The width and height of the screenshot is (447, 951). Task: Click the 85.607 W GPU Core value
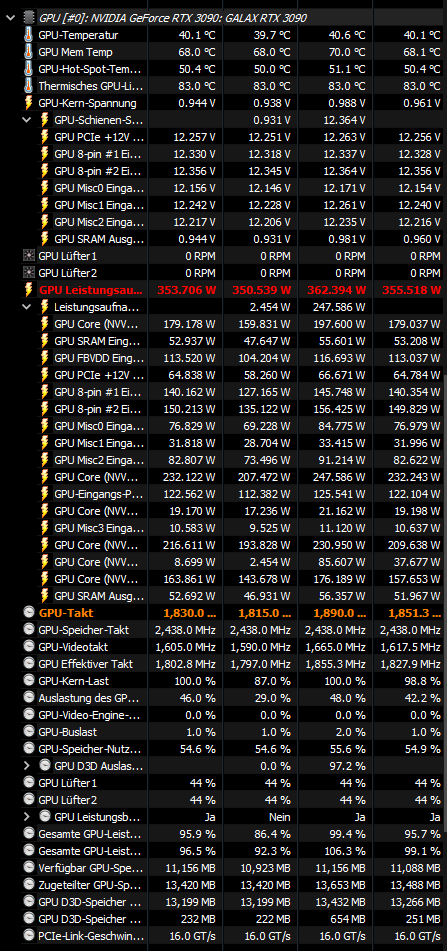pyautogui.click(x=342, y=562)
